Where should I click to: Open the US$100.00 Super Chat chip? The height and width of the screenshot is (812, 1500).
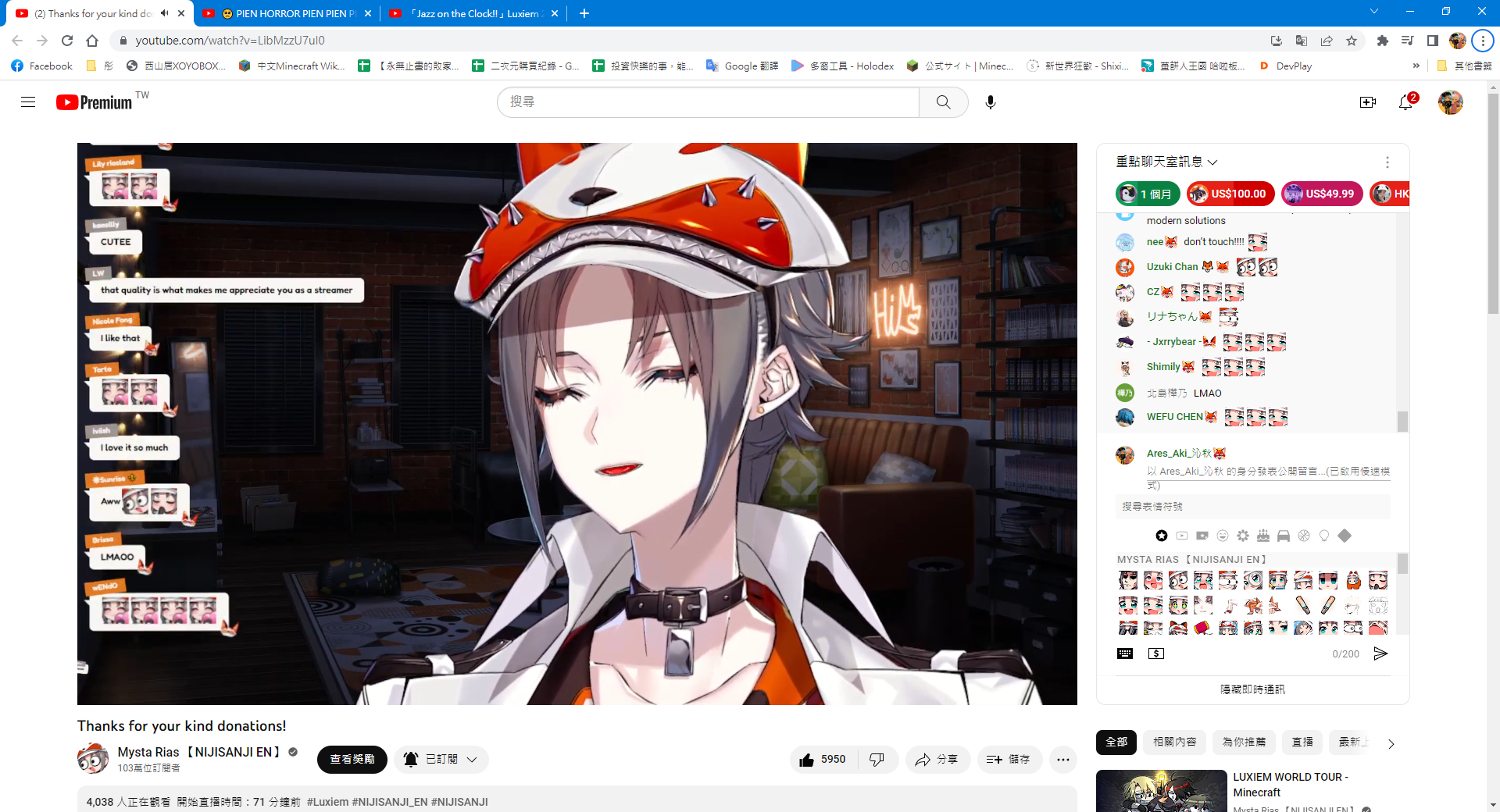click(x=1230, y=194)
